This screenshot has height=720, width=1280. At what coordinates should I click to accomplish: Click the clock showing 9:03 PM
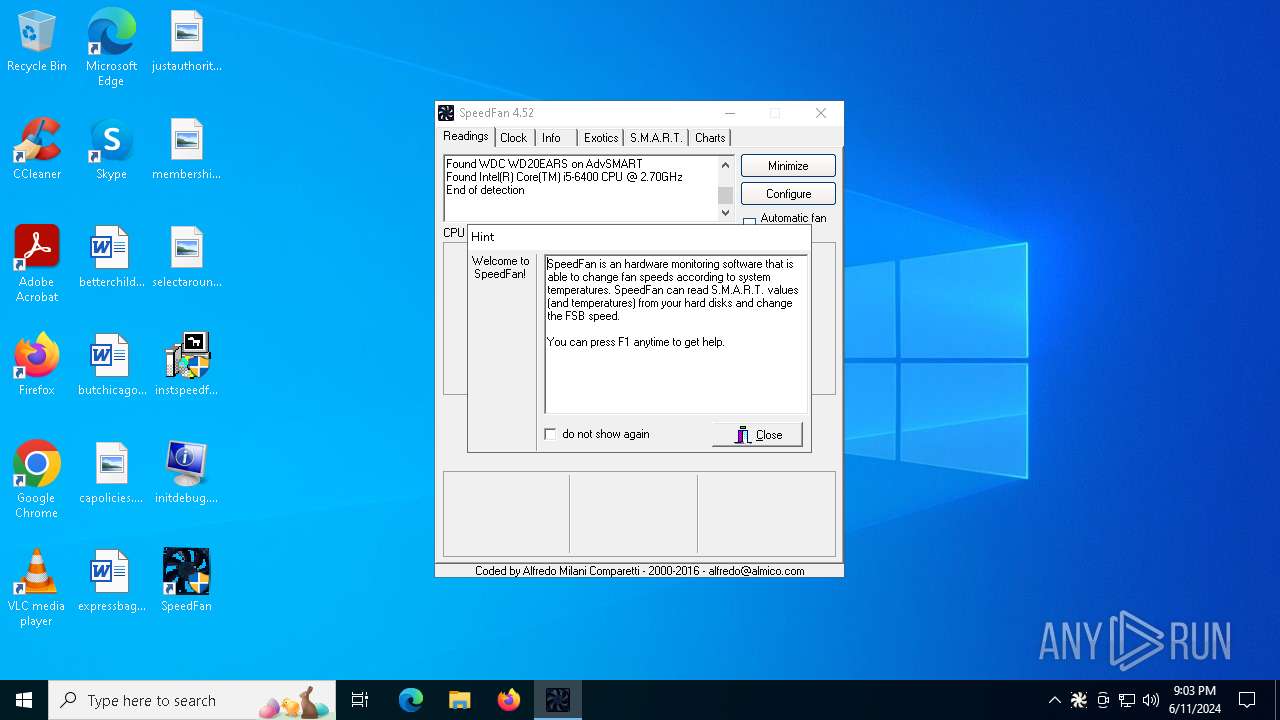(x=1194, y=700)
